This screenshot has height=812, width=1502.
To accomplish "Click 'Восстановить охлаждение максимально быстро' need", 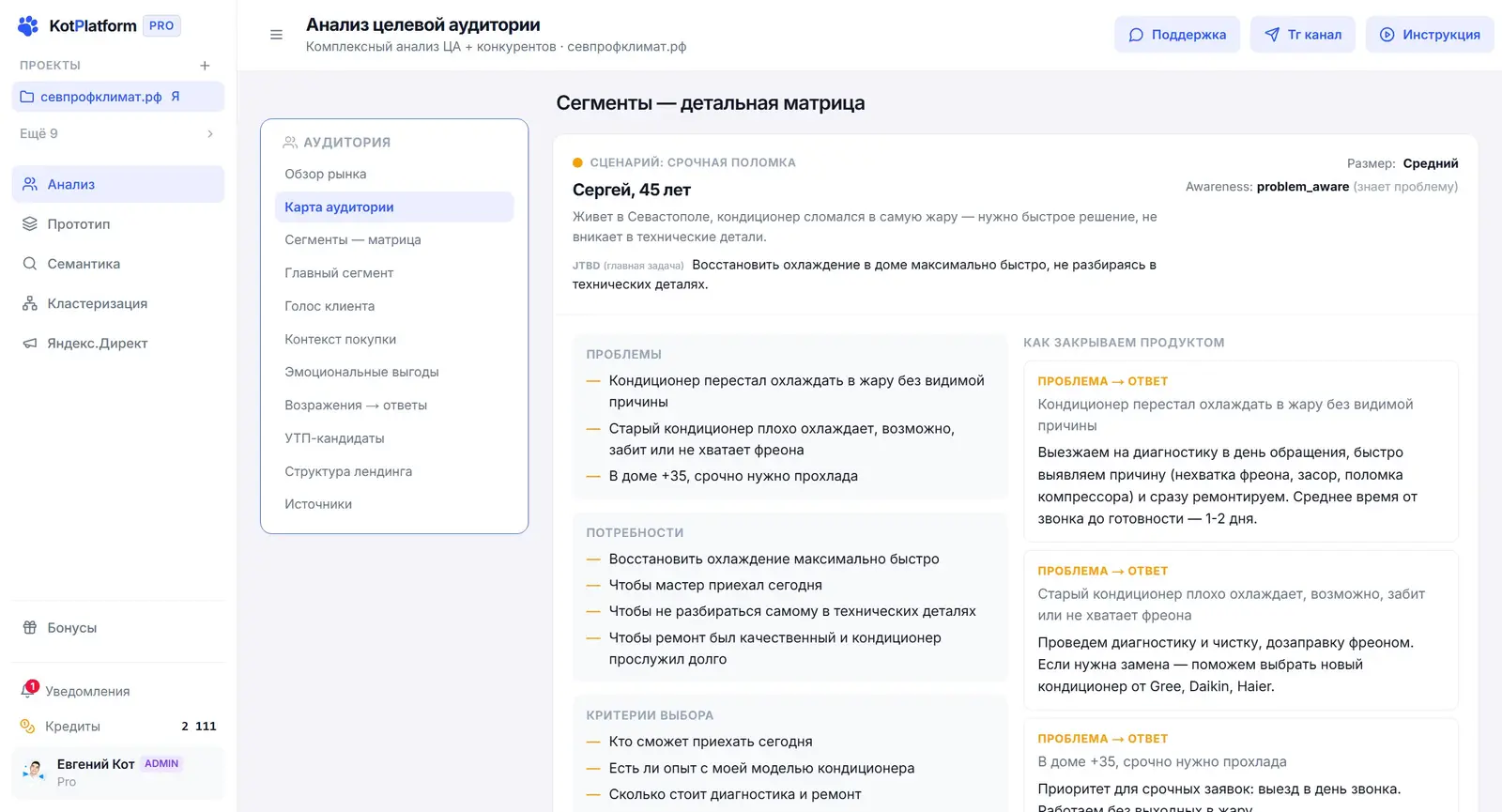I will pos(774,559).
